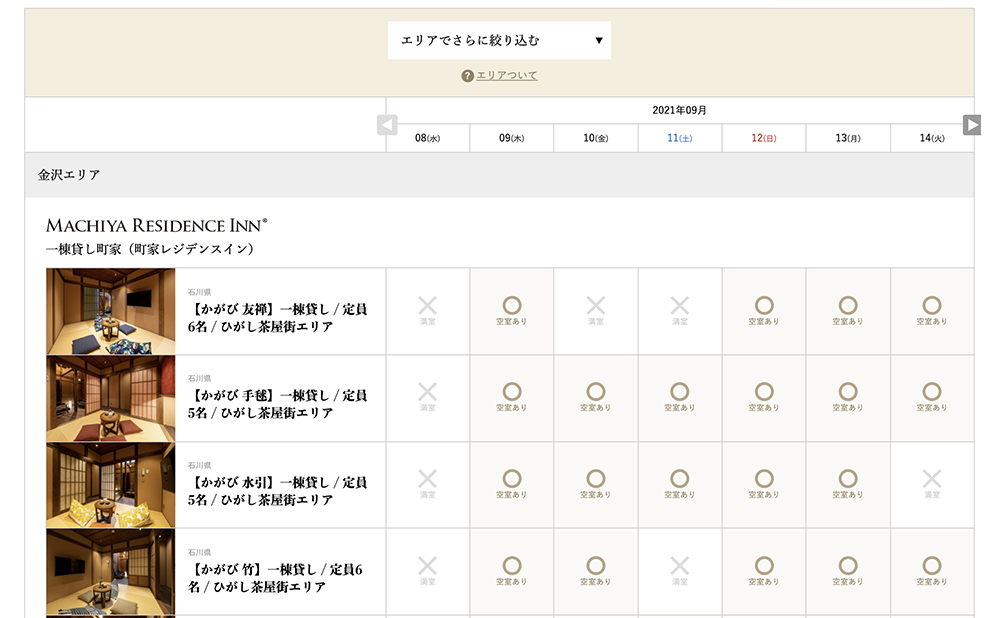Select availability circle for かがび 水引 on 13(月)
Viewport: 1000px width, 618px height.
(x=848, y=479)
